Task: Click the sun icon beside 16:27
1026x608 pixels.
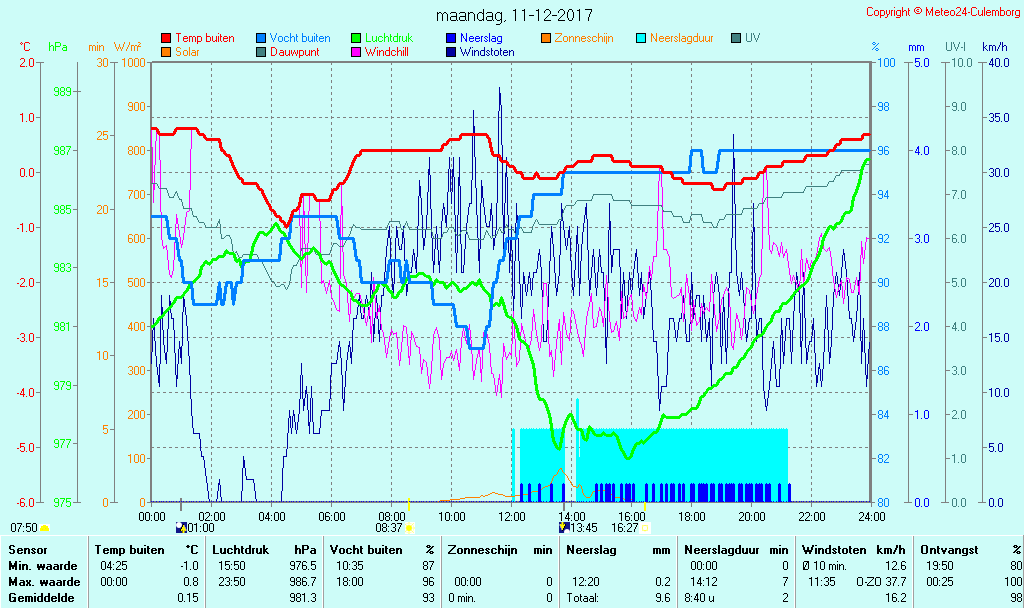Action: [645, 527]
